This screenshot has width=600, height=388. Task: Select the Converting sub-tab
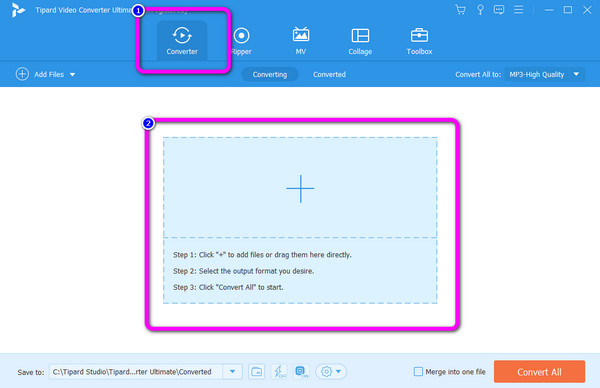pos(270,74)
